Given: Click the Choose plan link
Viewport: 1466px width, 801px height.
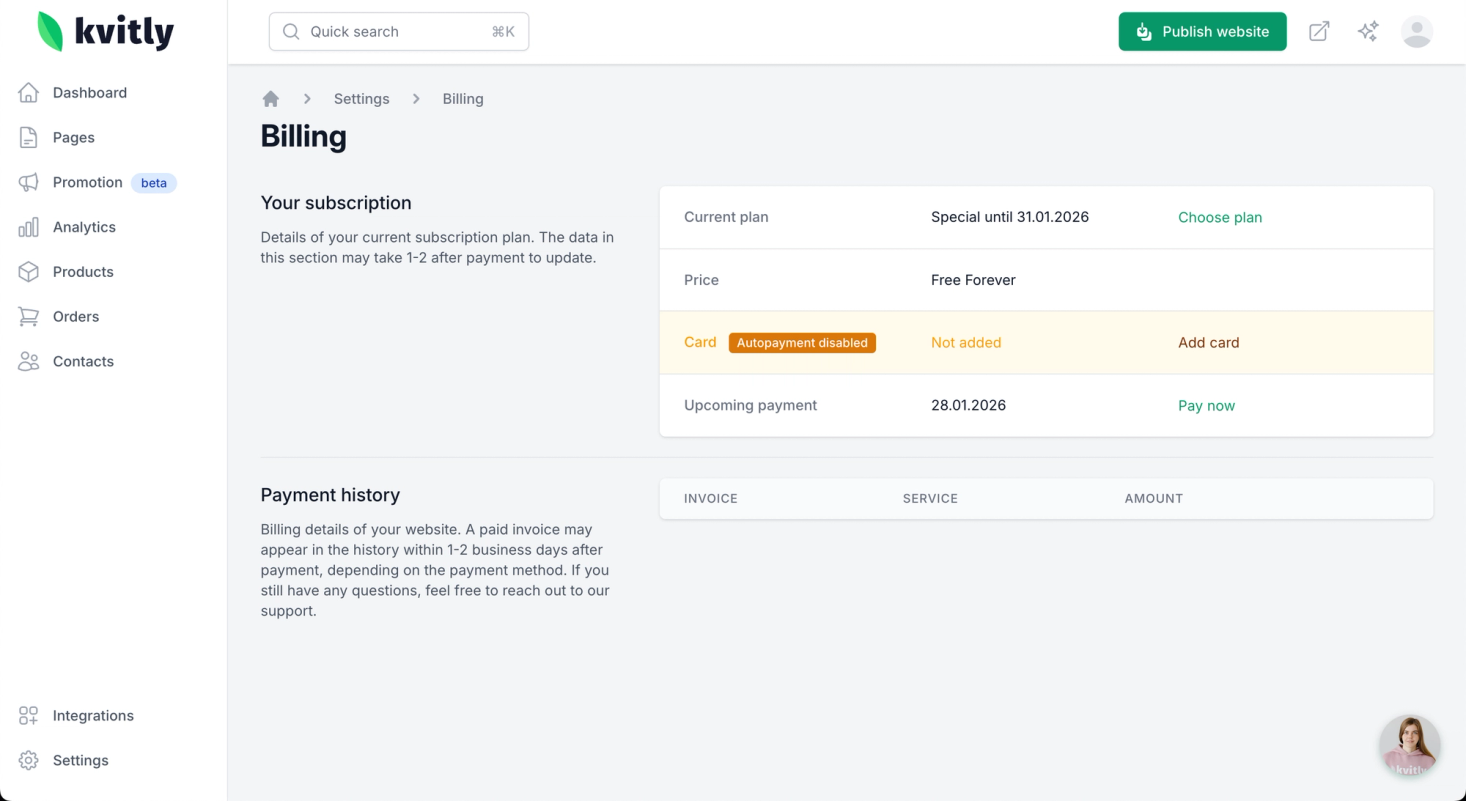Looking at the screenshot, I should (1220, 218).
